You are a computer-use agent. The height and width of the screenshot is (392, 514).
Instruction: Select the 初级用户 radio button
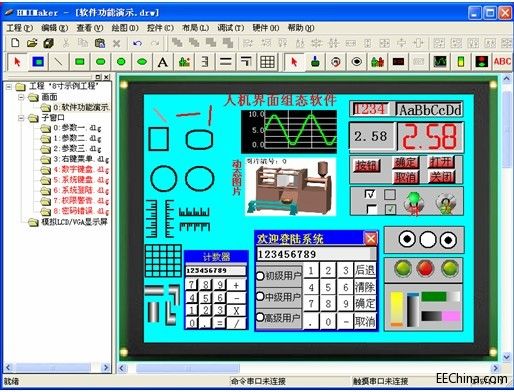coord(260,276)
